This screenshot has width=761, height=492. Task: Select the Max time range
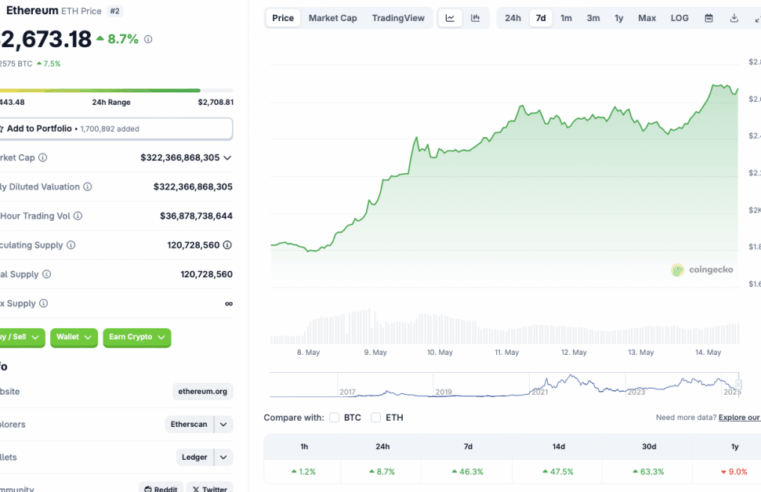coord(647,18)
